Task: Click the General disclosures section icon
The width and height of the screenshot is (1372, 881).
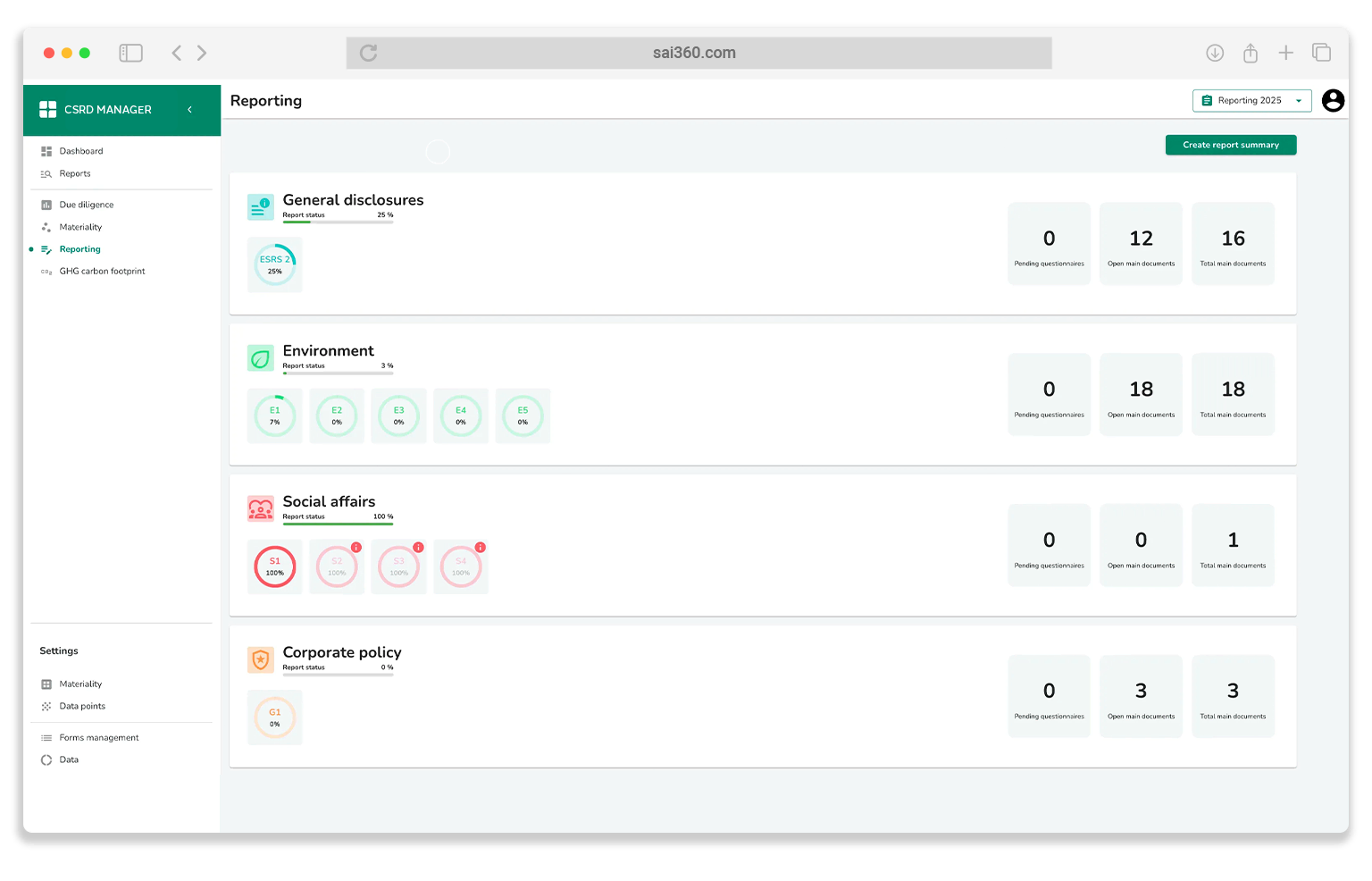Action: 261,207
